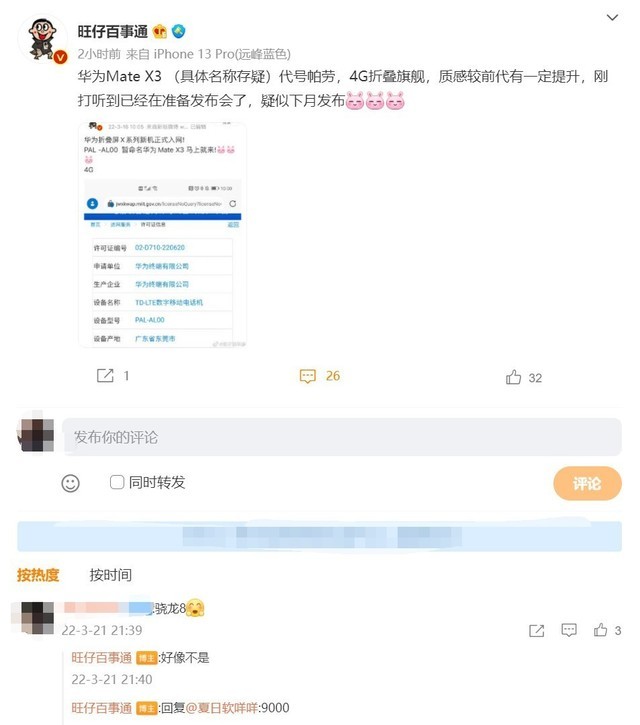Click the post's repost share icon
This screenshot has width=640, height=725.
105,375
